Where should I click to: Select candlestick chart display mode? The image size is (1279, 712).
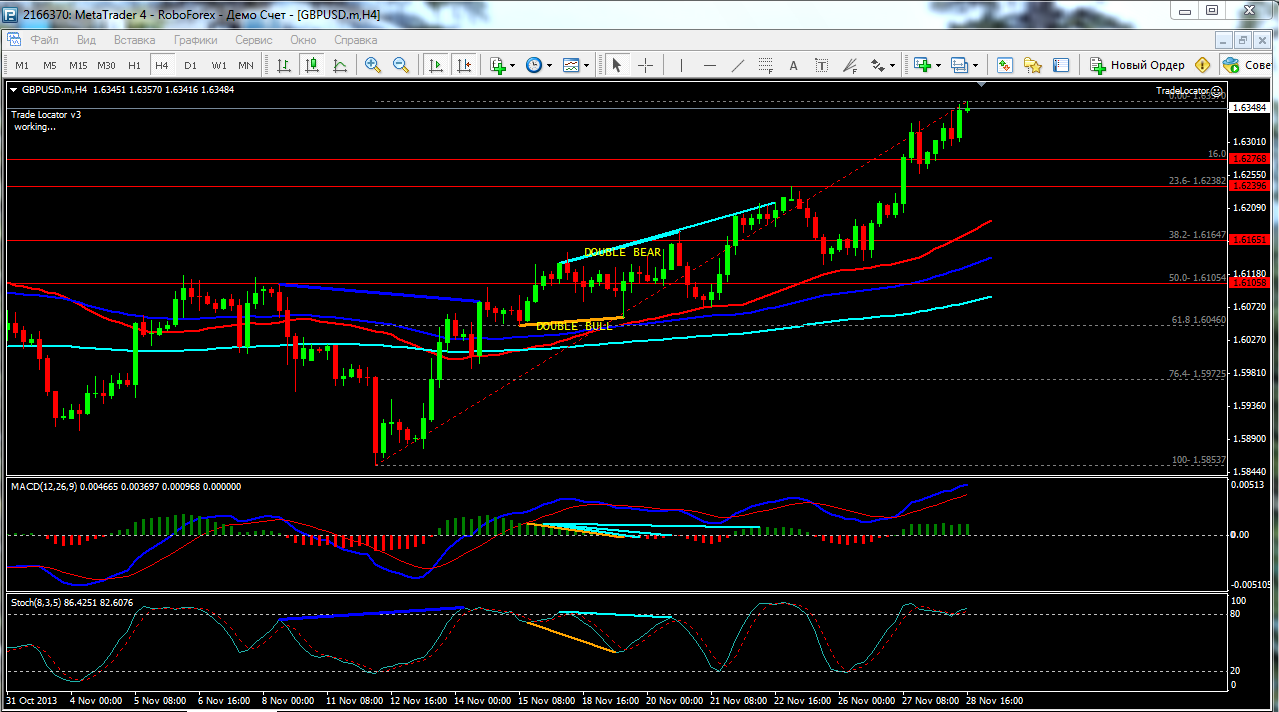click(312, 65)
